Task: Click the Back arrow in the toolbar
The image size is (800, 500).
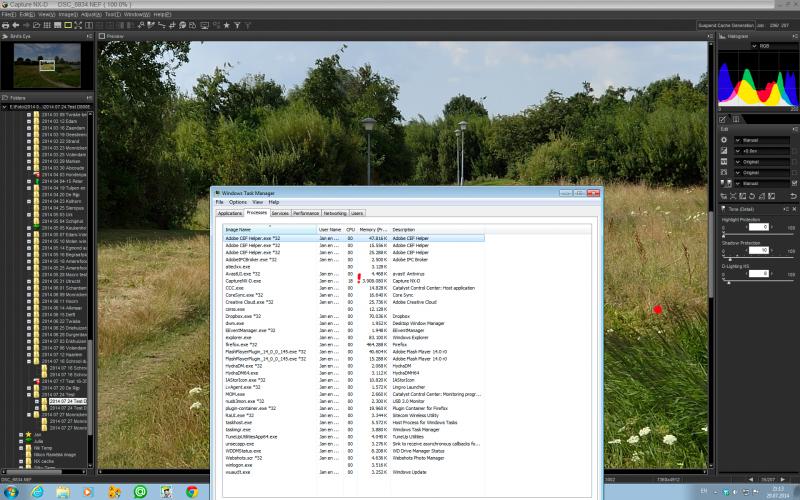Action: [x=16, y=25]
